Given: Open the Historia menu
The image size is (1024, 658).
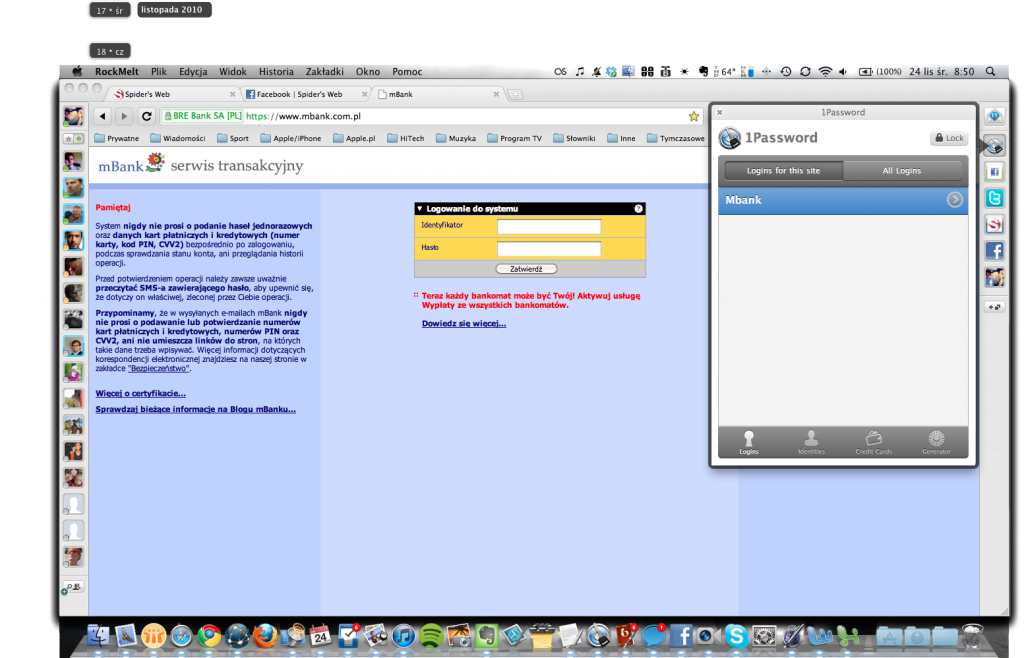Looking at the screenshot, I should click(276, 72).
